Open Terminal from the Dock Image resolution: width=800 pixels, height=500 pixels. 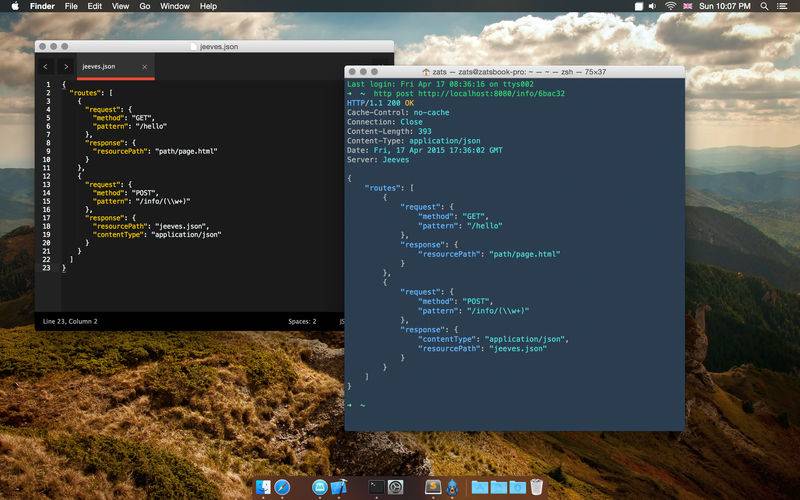pyautogui.click(x=377, y=487)
